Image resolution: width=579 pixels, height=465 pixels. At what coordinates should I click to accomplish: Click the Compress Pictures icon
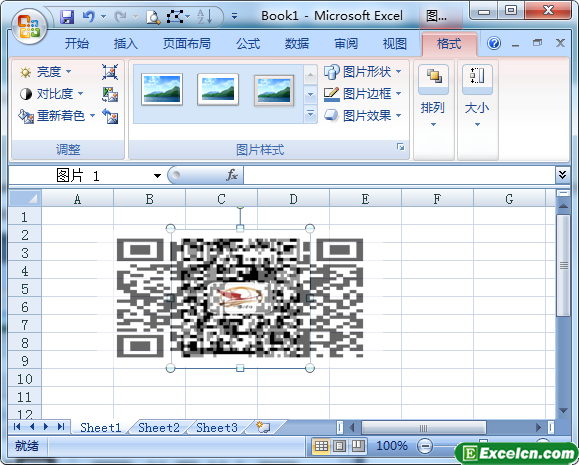(110, 72)
